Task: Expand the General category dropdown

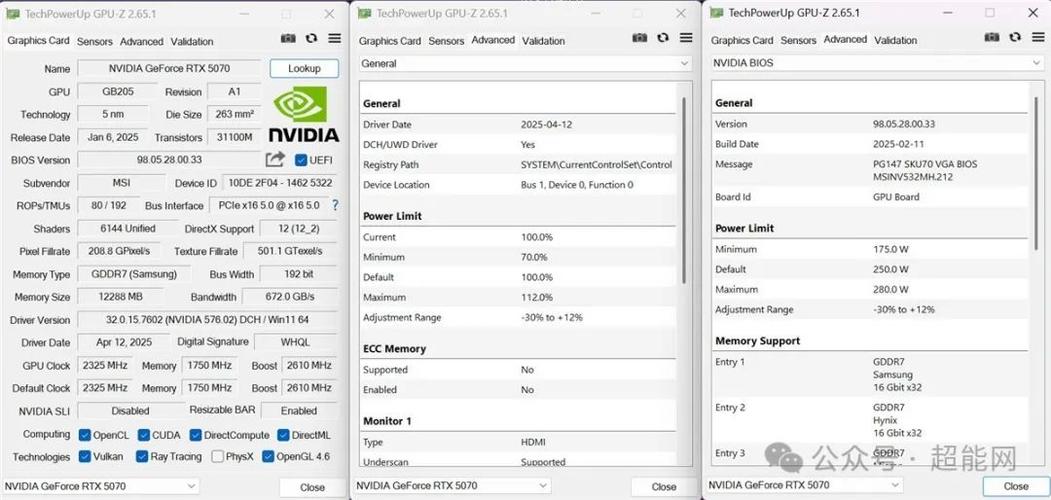Action: pyautogui.click(x=524, y=63)
